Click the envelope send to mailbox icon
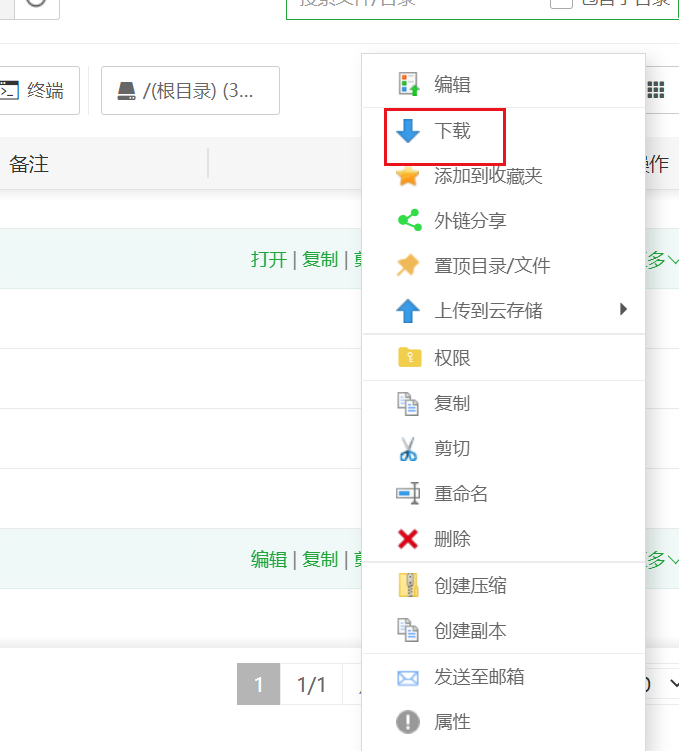The image size is (679, 751). (x=408, y=677)
